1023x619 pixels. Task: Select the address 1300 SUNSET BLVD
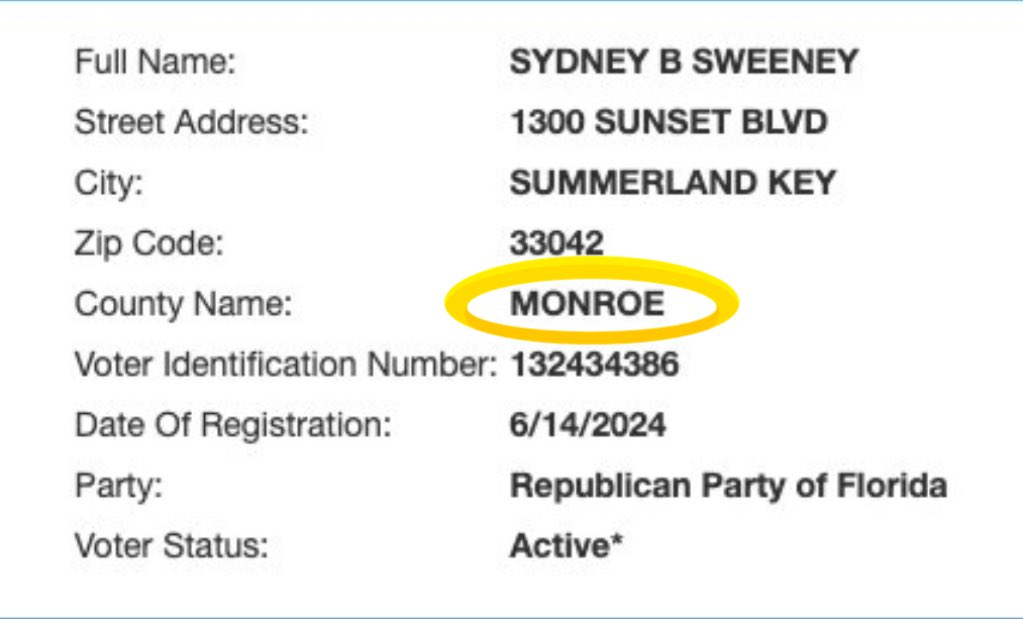[668, 123]
